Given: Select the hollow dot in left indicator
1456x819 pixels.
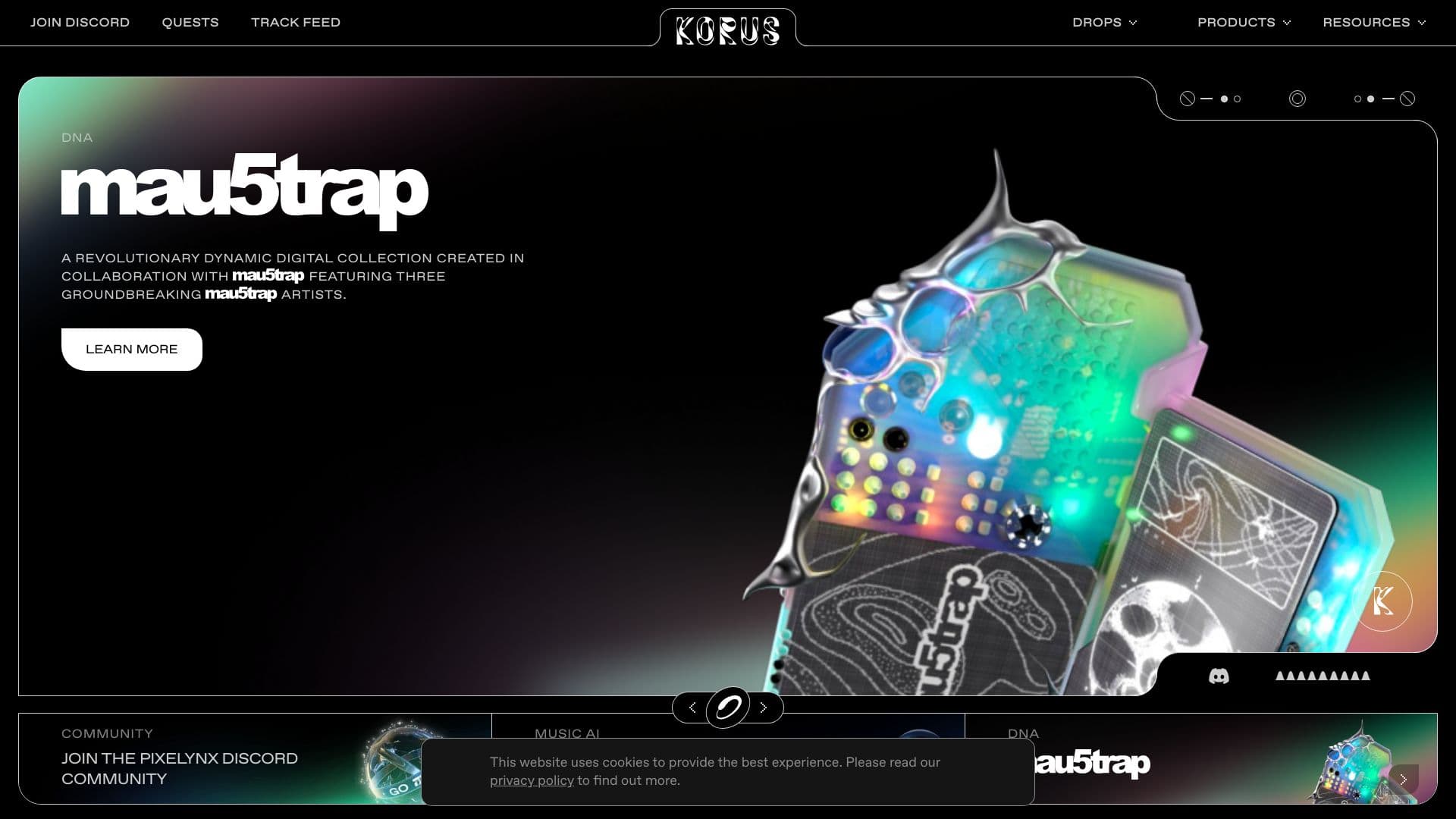Looking at the screenshot, I should [1238, 99].
